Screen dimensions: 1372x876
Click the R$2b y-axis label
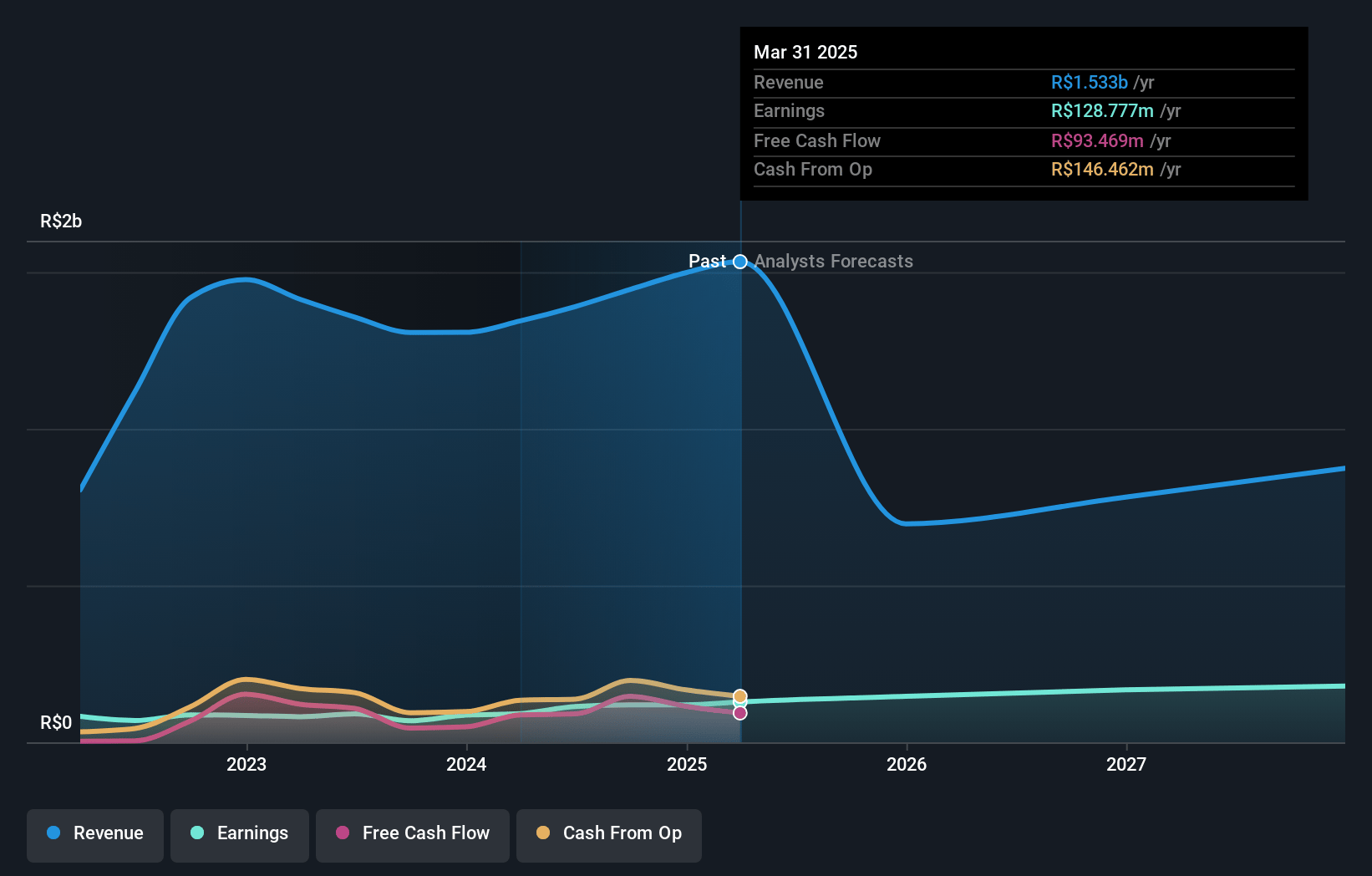coord(61,222)
